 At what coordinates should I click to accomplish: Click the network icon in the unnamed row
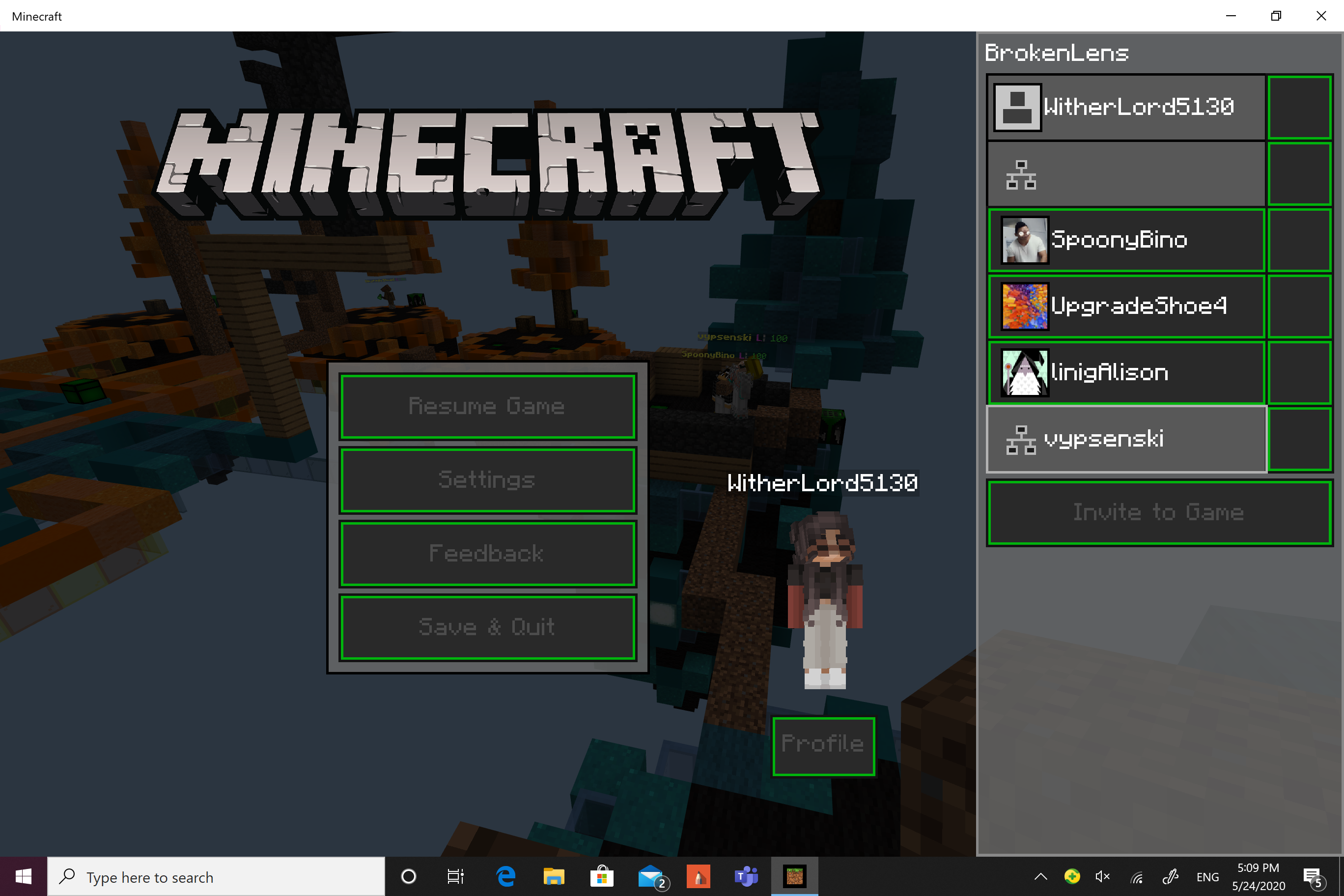point(1021,175)
